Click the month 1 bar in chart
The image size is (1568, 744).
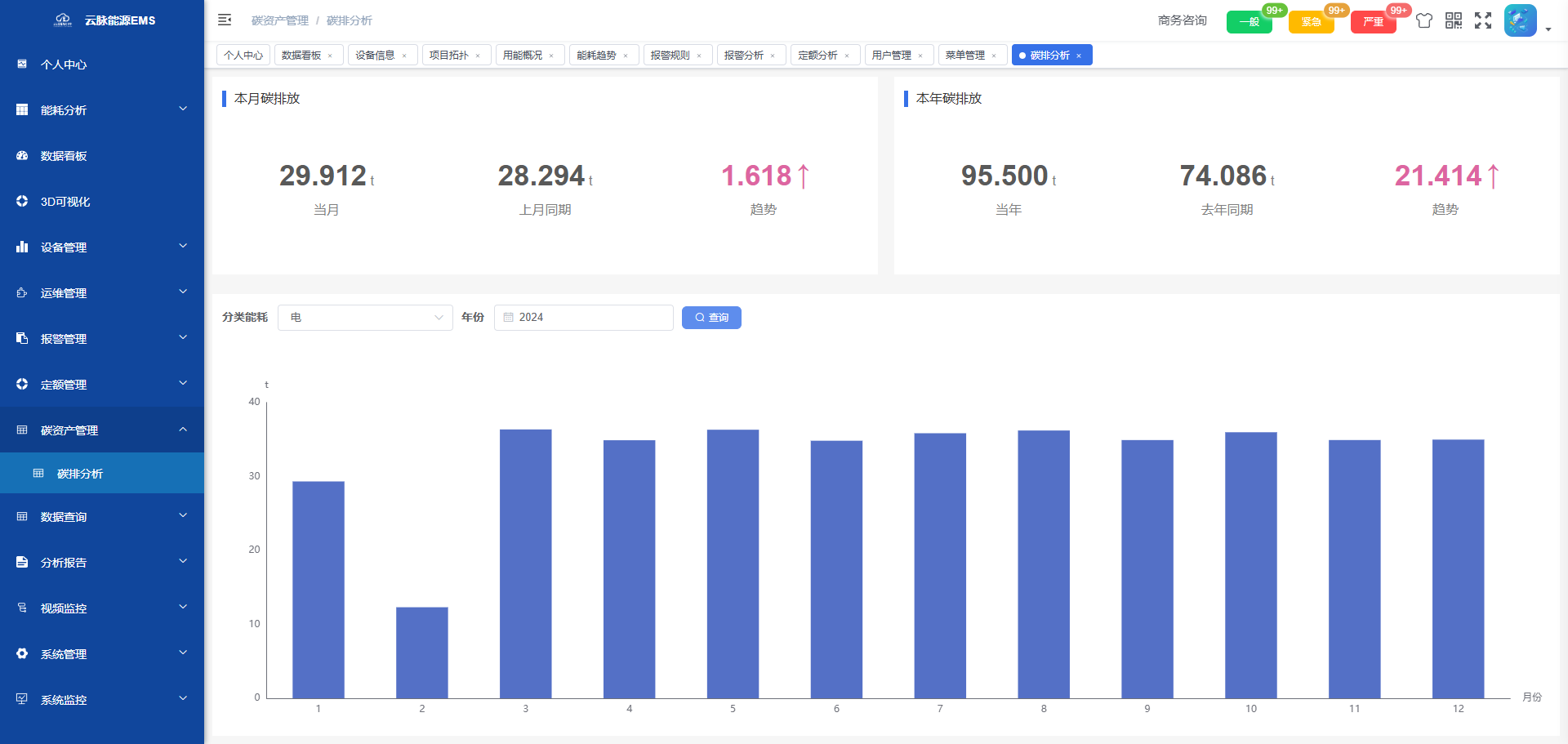coord(318,590)
